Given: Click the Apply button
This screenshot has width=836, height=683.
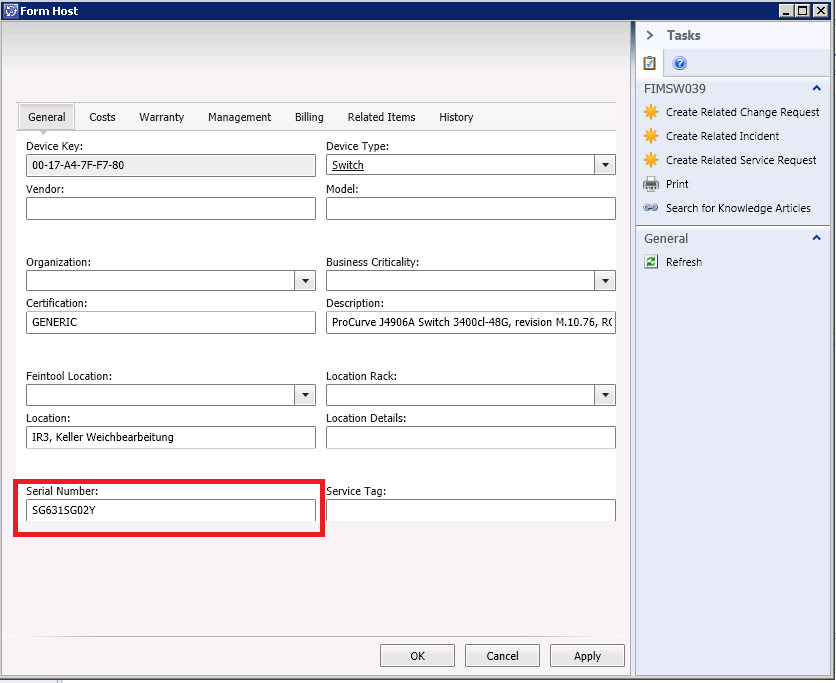Looking at the screenshot, I should (x=587, y=656).
